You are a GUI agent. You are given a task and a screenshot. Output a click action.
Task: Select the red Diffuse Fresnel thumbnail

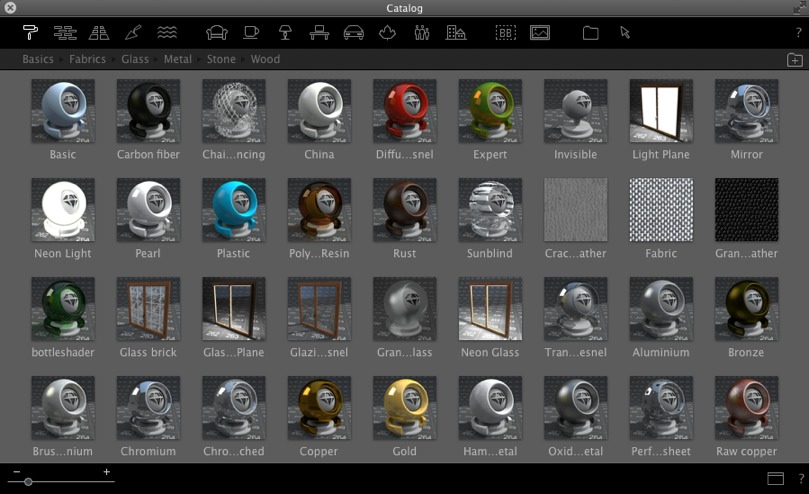404,111
